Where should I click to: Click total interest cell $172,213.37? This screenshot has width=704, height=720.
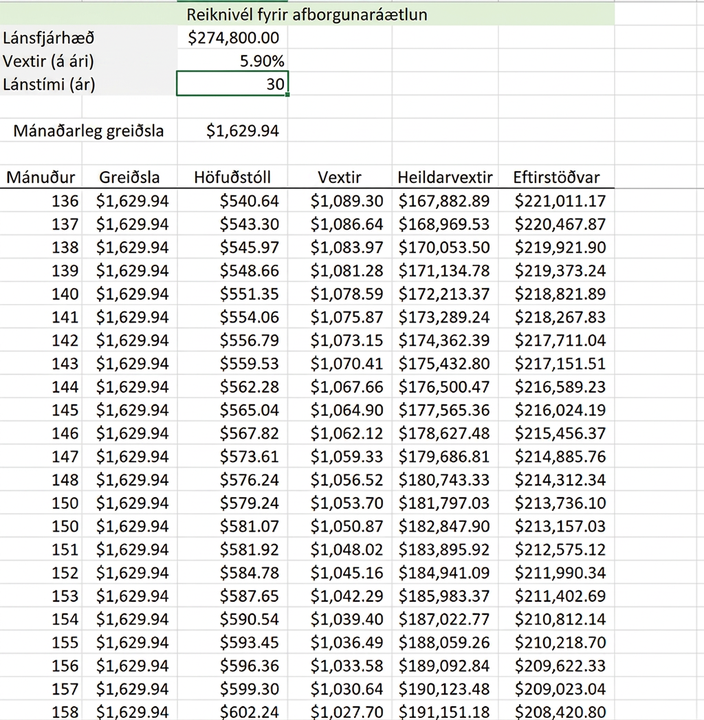pos(445,294)
